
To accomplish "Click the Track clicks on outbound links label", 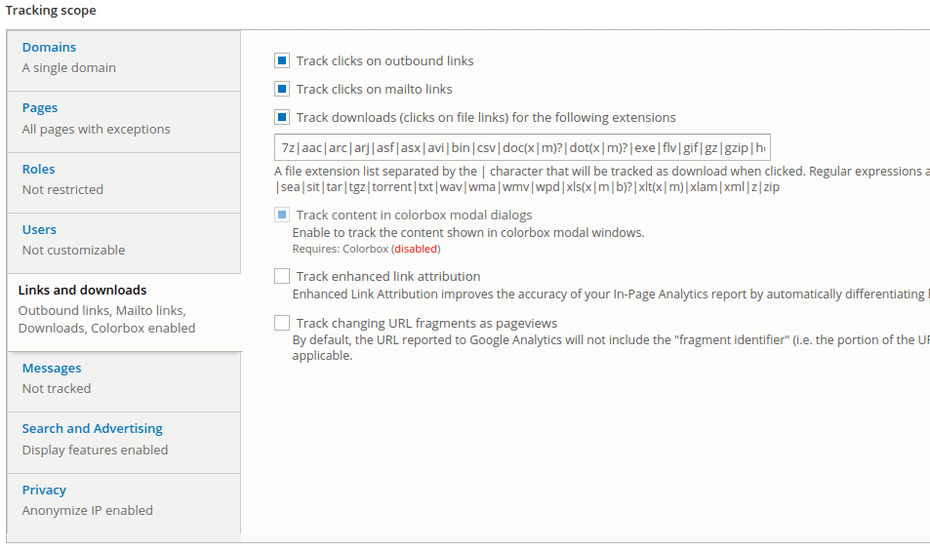I will pyautogui.click(x=385, y=61).
